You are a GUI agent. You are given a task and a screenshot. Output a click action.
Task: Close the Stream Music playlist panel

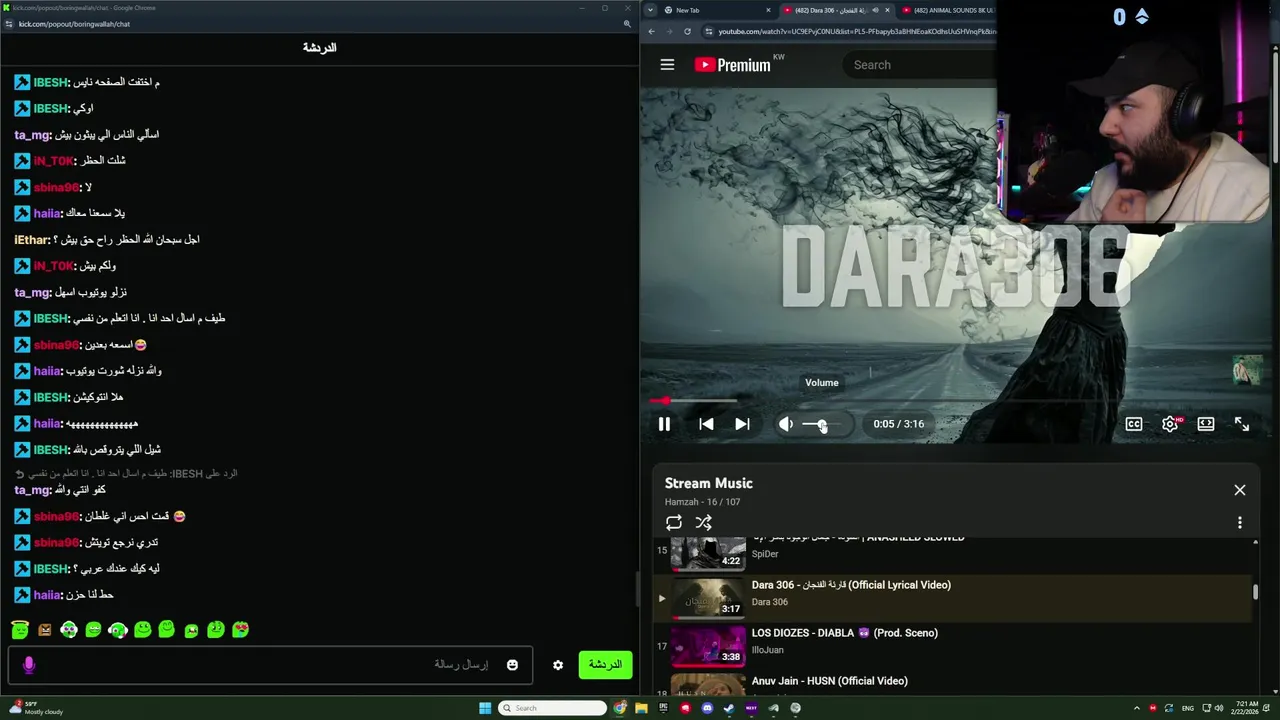(1240, 490)
